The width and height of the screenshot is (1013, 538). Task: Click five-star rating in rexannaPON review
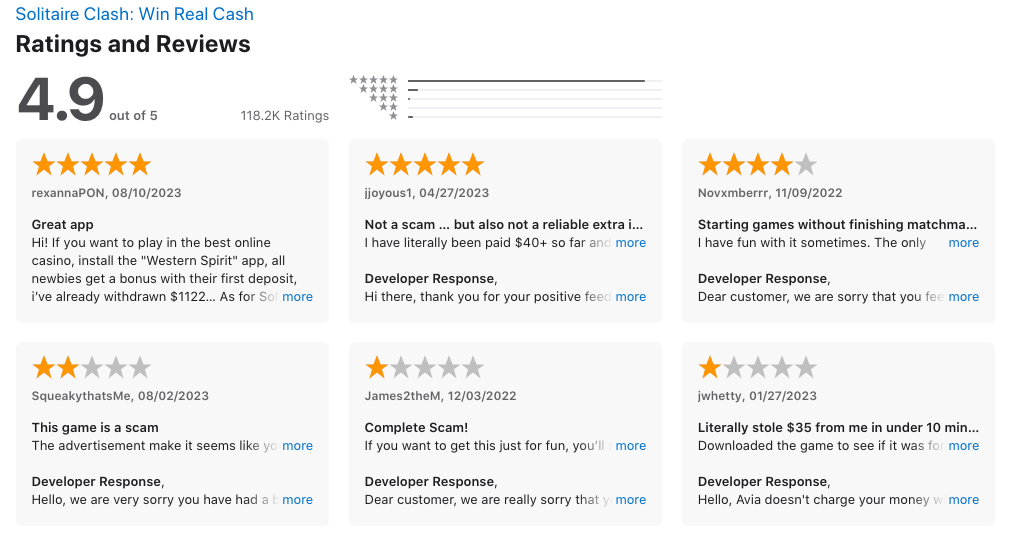[x=92, y=165]
